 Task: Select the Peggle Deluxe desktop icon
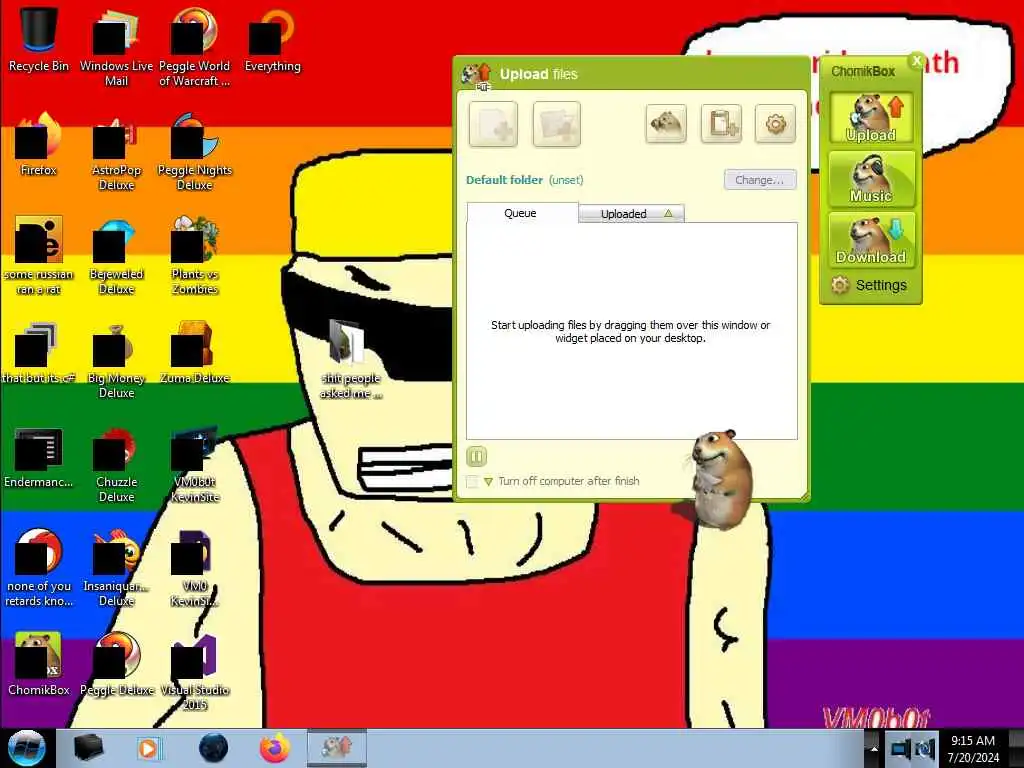coord(116,664)
